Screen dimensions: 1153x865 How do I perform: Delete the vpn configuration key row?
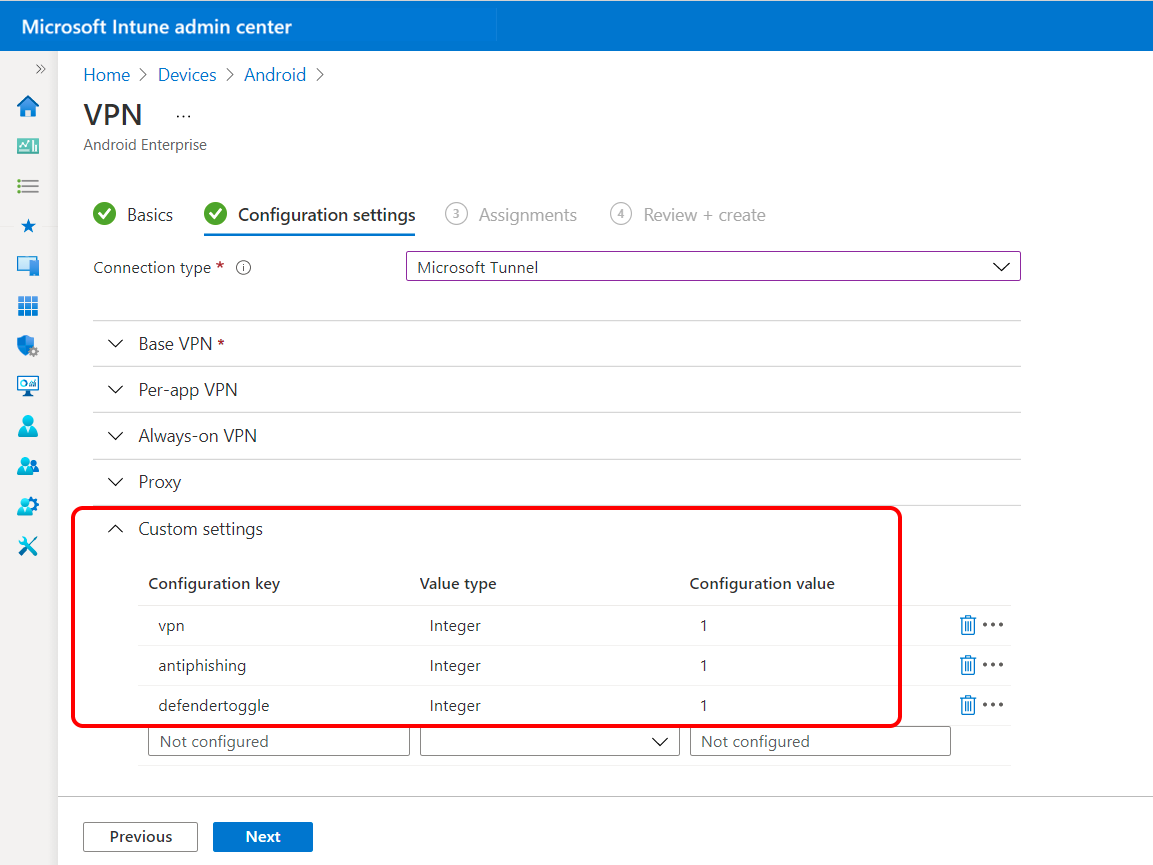coord(967,624)
